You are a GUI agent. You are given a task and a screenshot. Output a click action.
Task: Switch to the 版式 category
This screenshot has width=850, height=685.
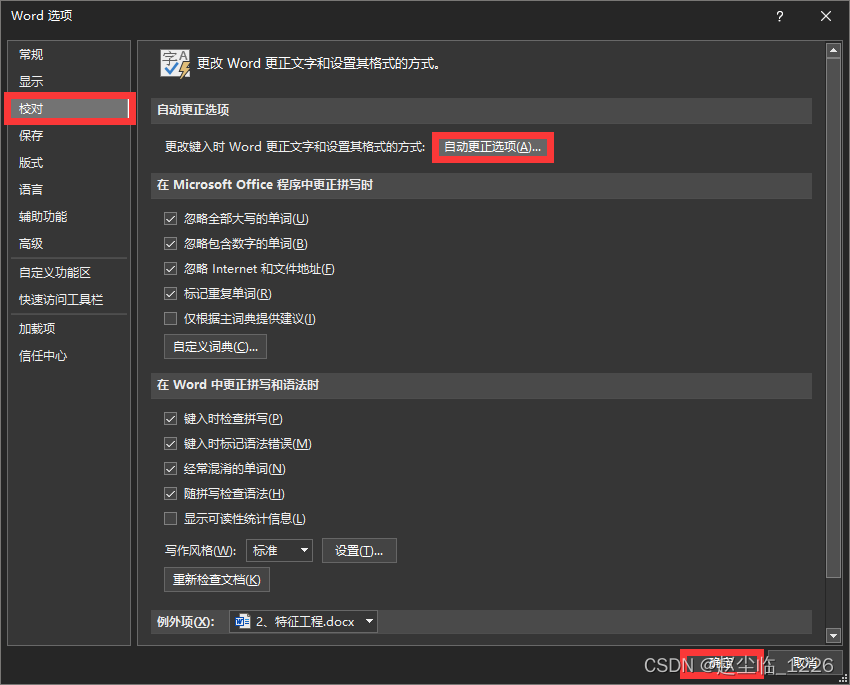69,163
